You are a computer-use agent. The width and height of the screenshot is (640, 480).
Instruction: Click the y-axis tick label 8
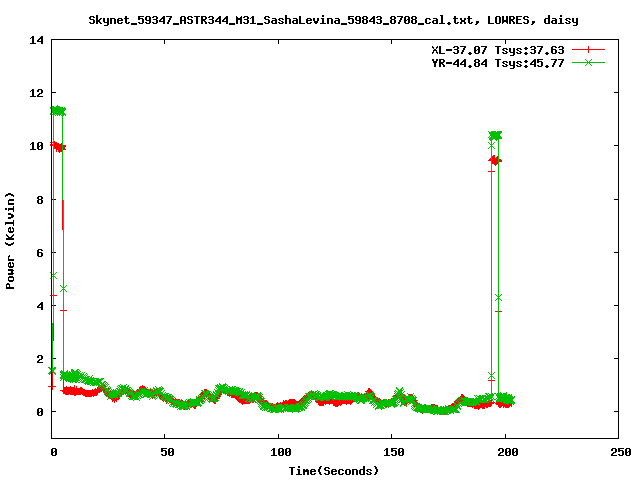(x=40, y=200)
